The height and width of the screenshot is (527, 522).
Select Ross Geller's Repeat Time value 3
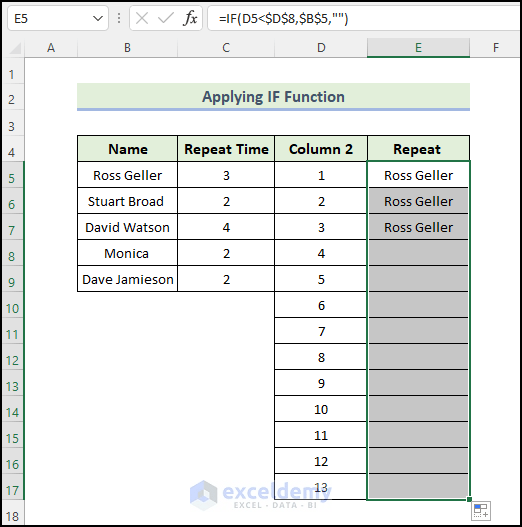tap(226, 175)
